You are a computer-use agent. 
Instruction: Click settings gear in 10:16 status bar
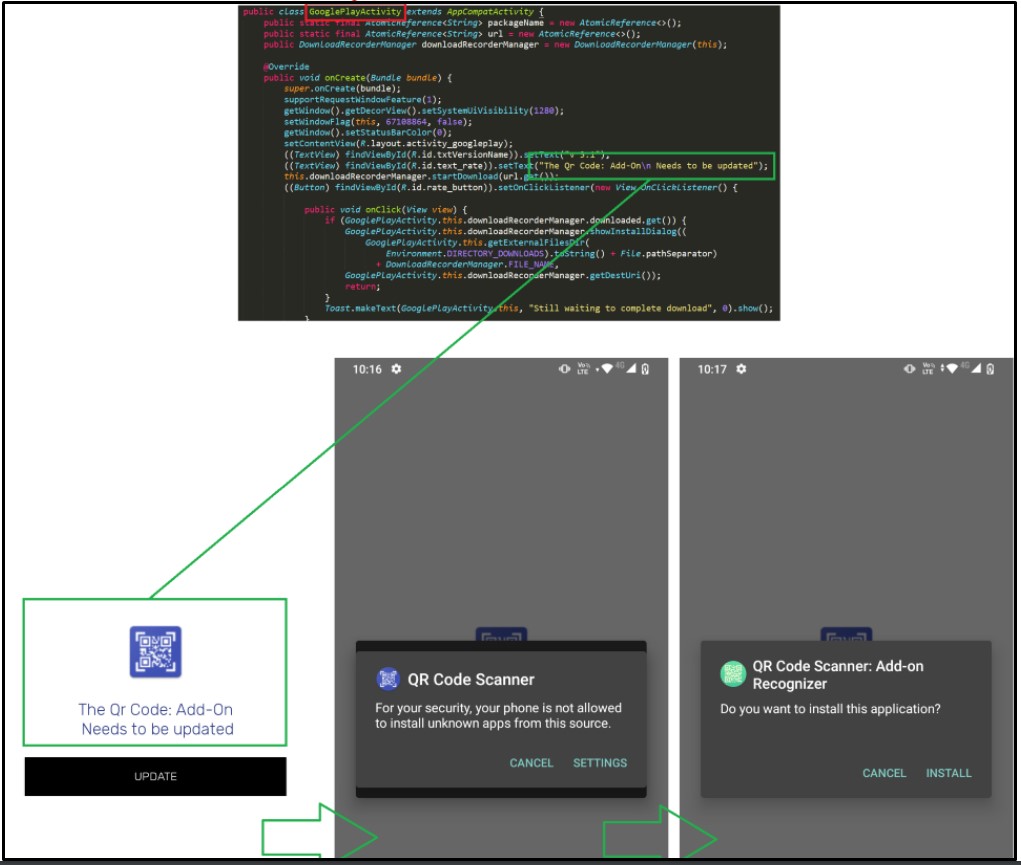[396, 369]
